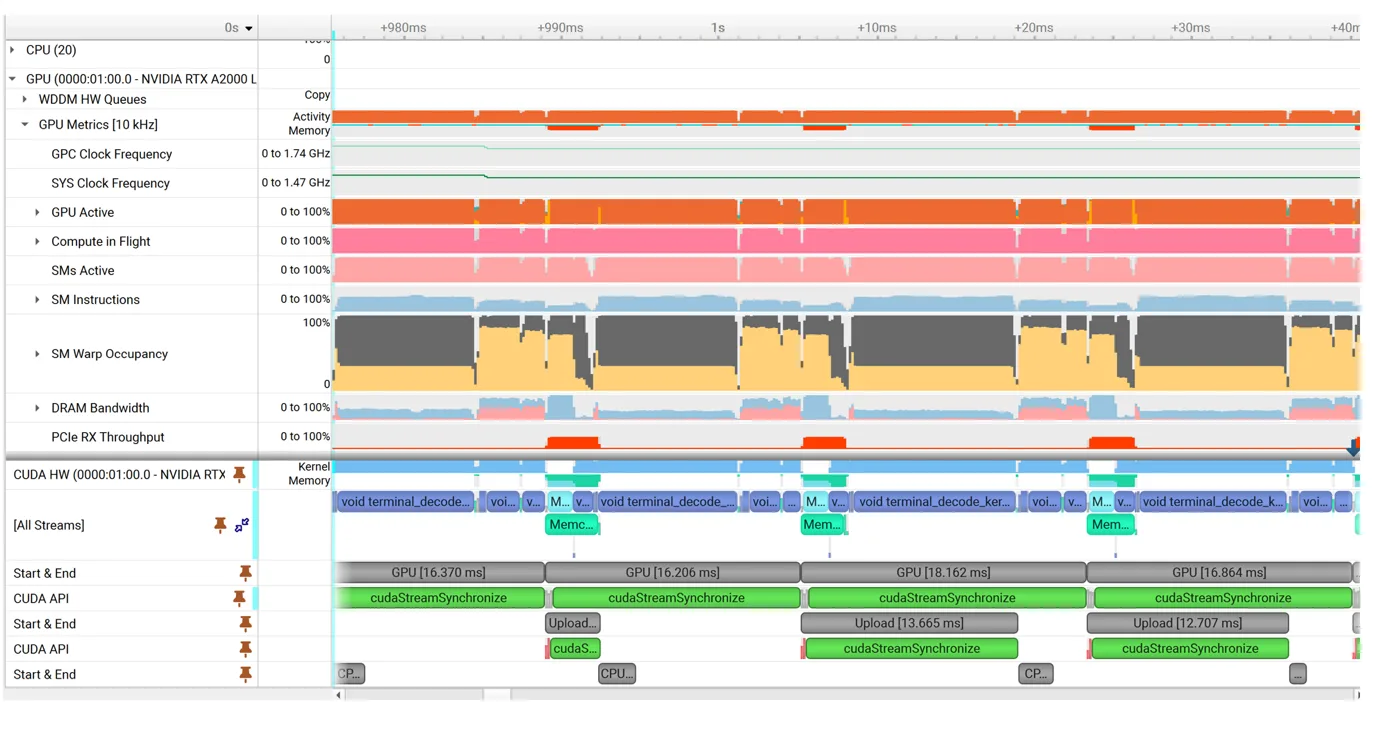Click the pin icon beside All Streams
Viewport: 1381px width, 729px height.
point(220,525)
